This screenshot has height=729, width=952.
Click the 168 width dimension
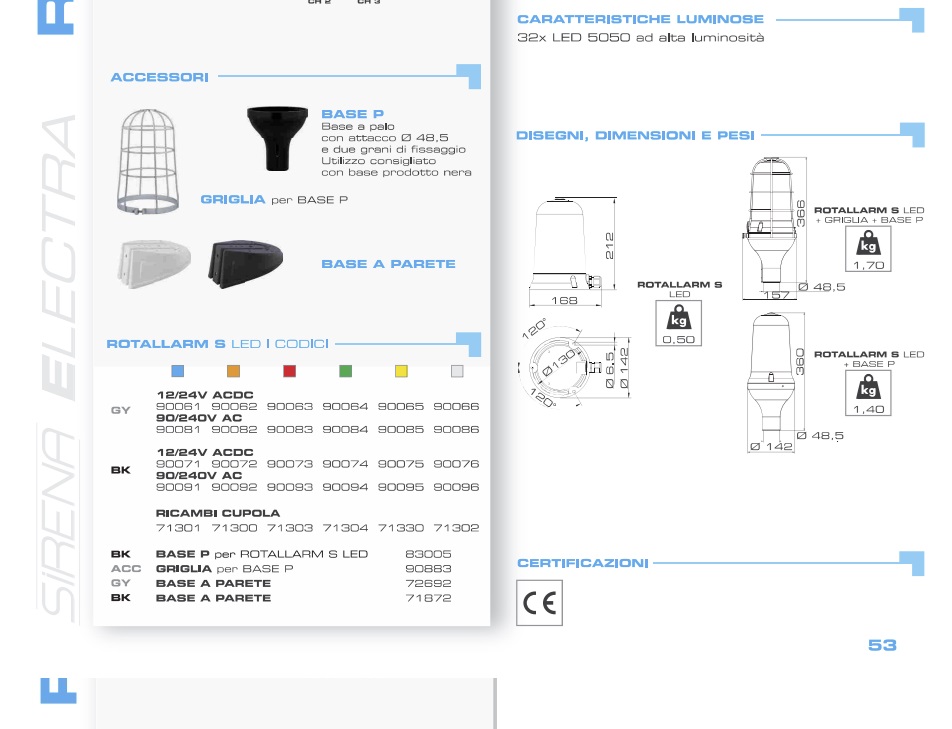point(564,300)
